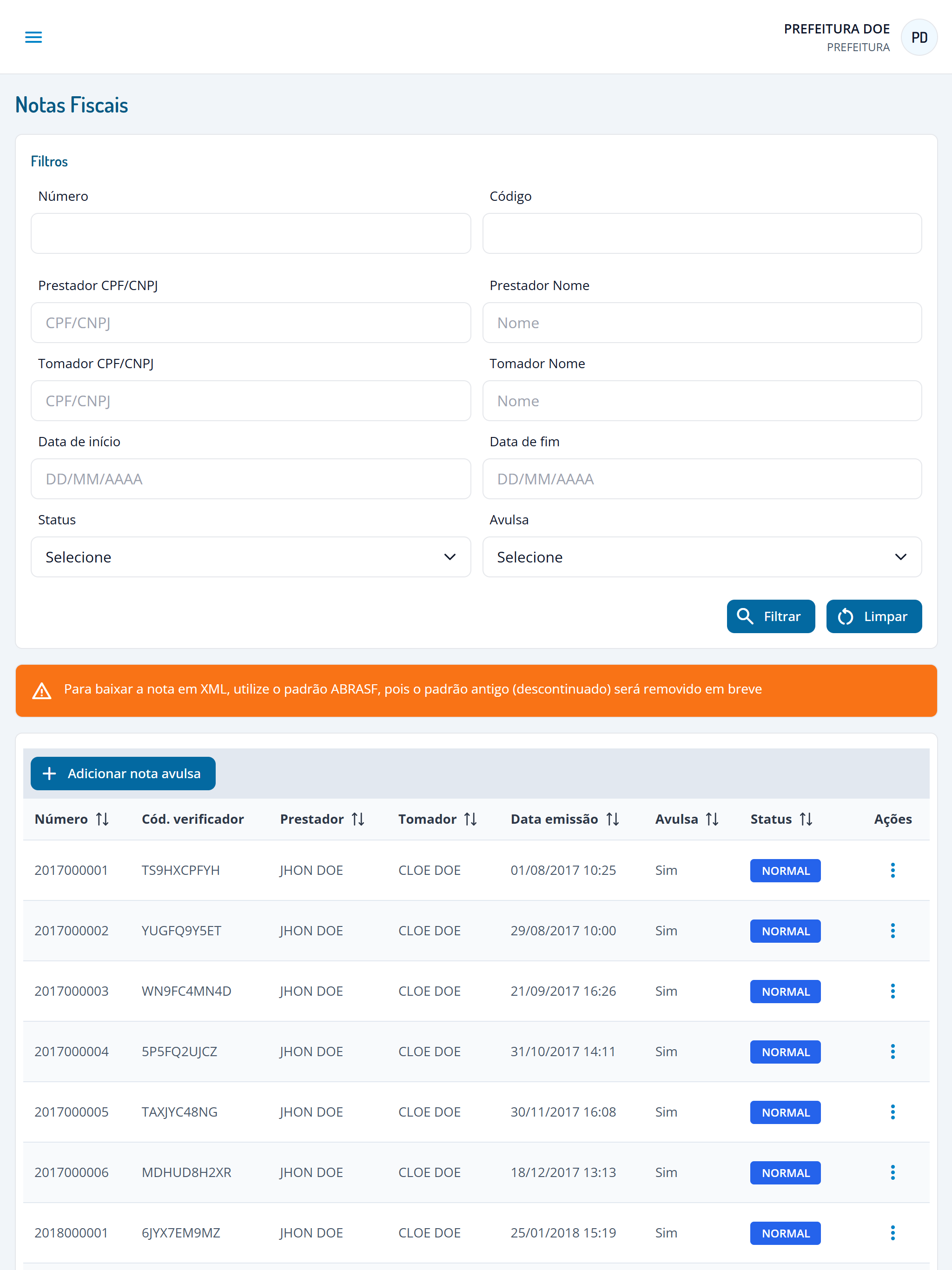Focus the Prestador CPF/CNPJ field
This screenshot has width=952, height=1270.
pyautogui.click(x=251, y=323)
